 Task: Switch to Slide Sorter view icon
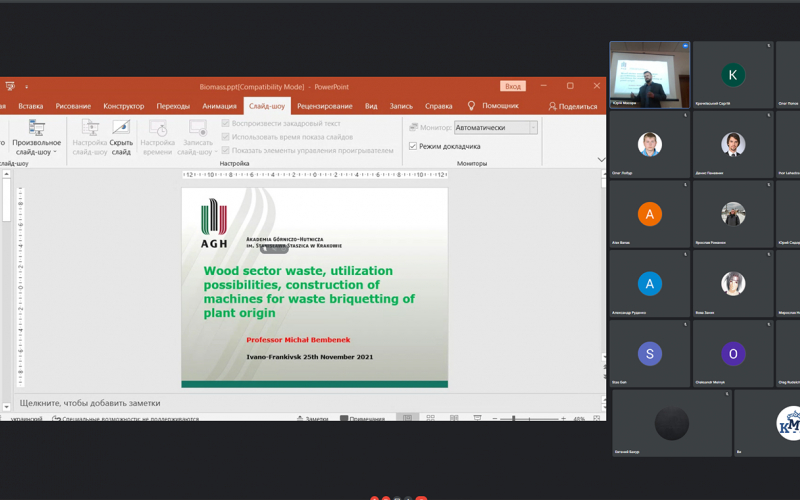pyautogui.click(x=431, y=418)
